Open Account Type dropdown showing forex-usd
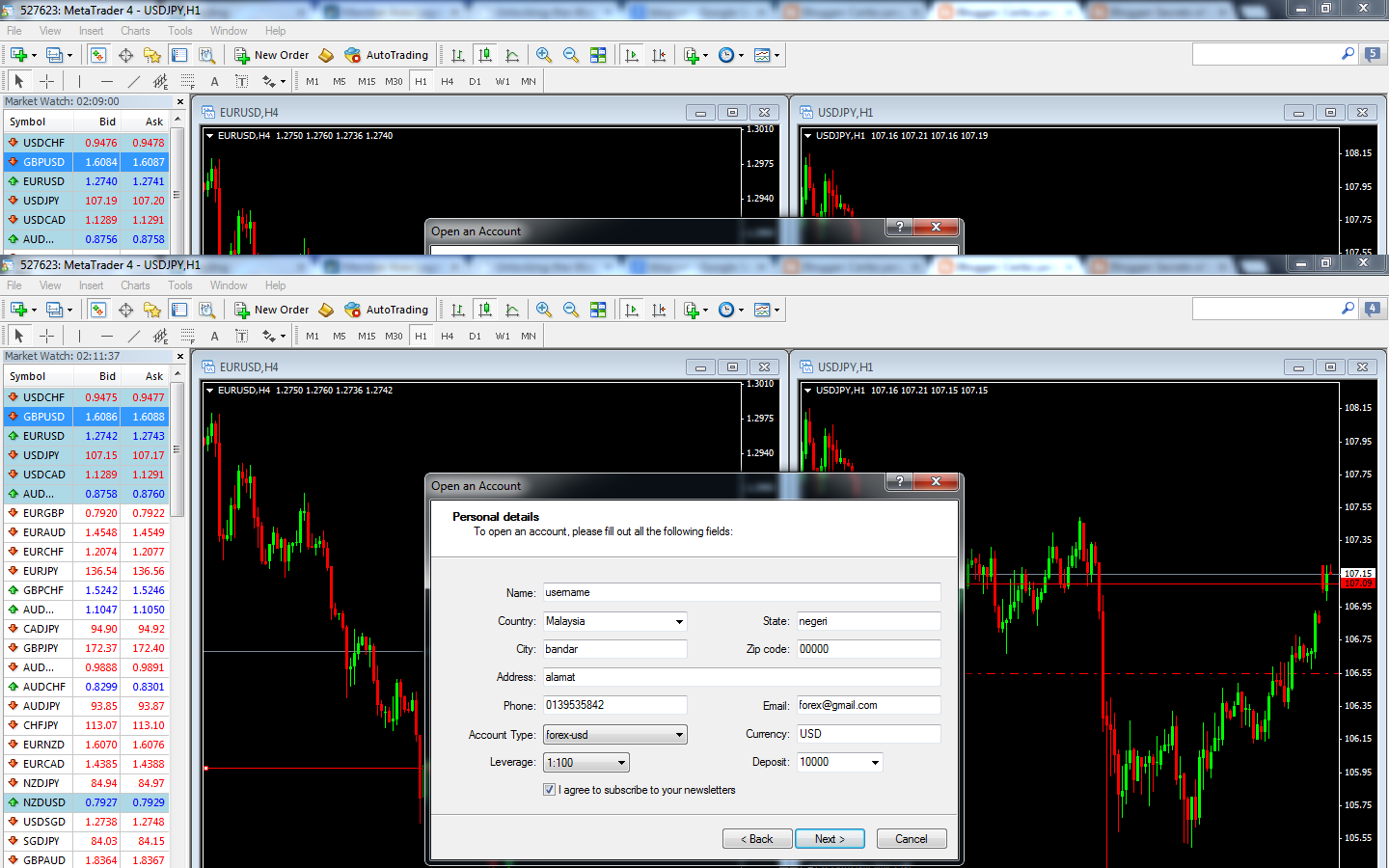1389x868 pixels. 614,735
